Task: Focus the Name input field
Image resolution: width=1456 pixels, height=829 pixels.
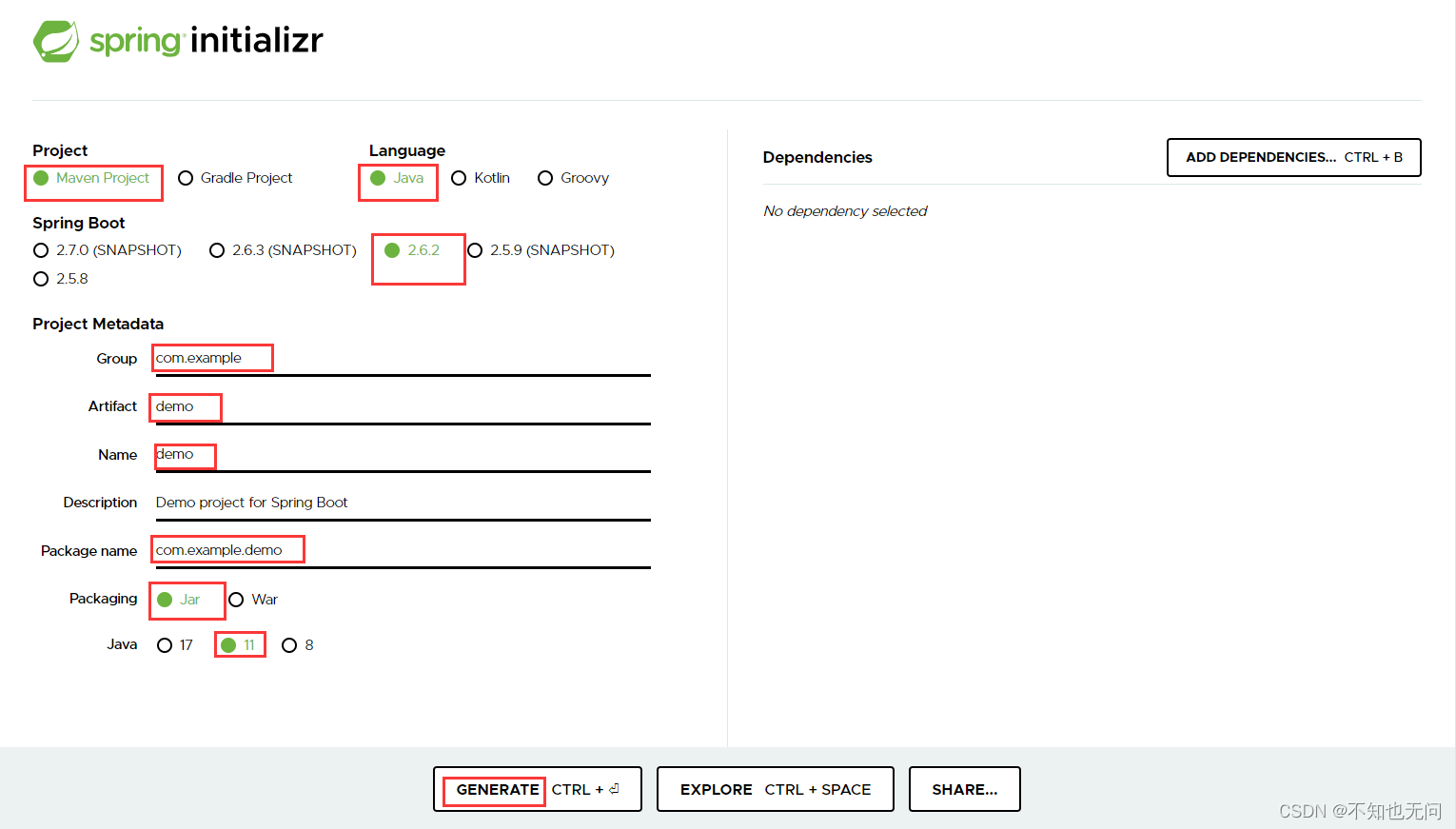Action: coord(403,455)
